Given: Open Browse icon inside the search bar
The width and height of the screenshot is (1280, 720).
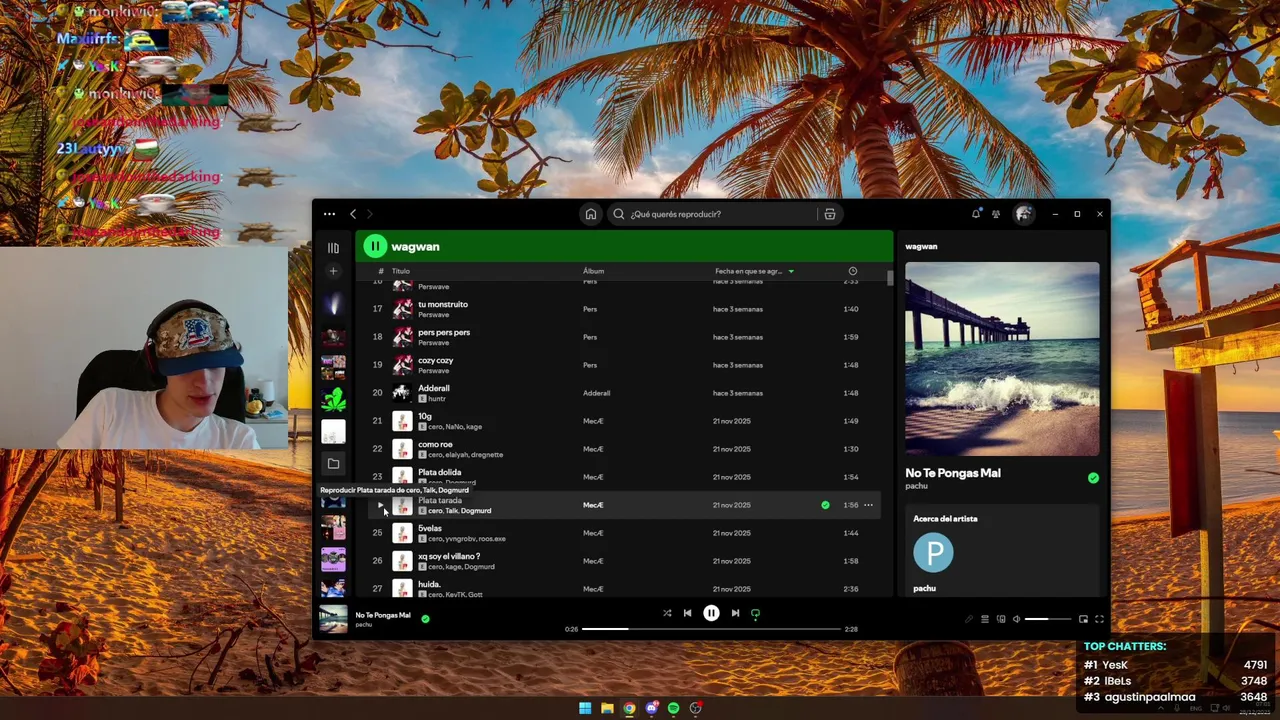Looking at the screenshot, I should [830, 214].
